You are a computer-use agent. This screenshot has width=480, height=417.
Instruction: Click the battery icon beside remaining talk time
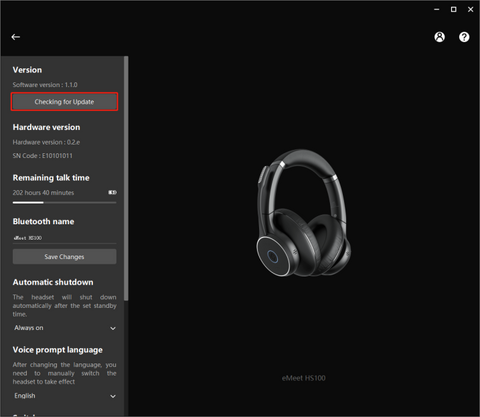112,192
